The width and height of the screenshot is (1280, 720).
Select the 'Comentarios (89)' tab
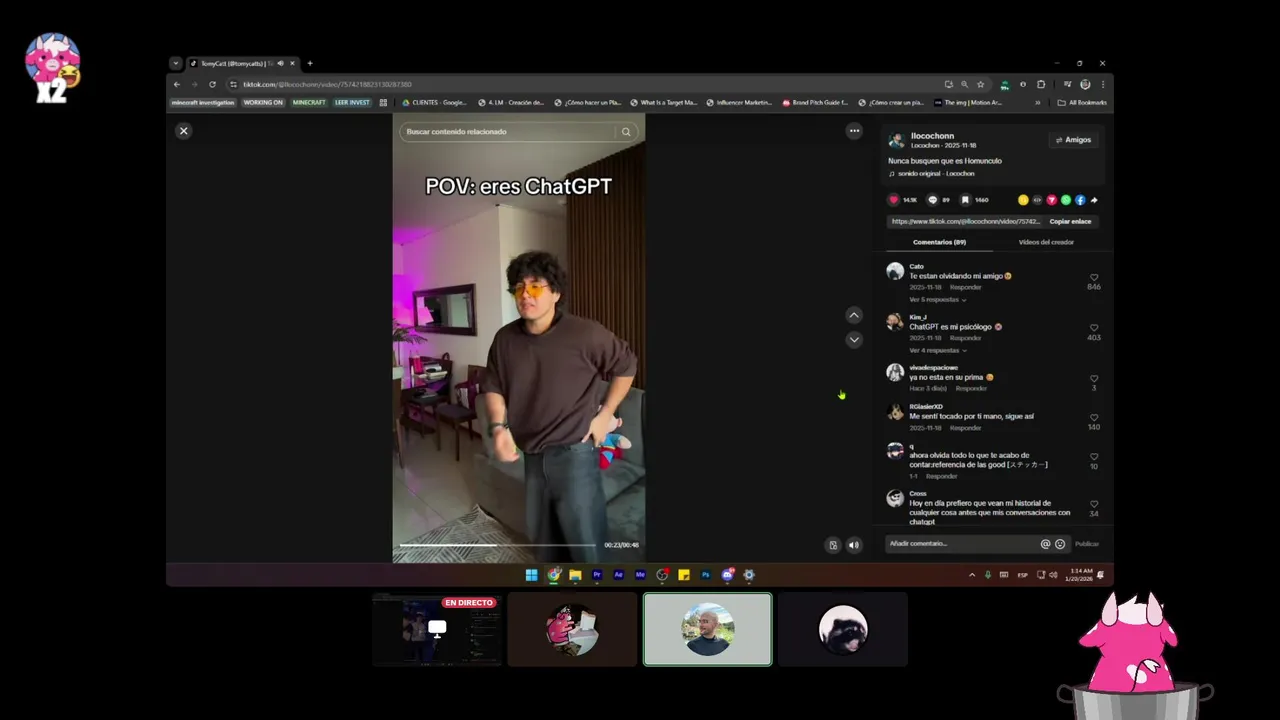click(x=939, y=242)
